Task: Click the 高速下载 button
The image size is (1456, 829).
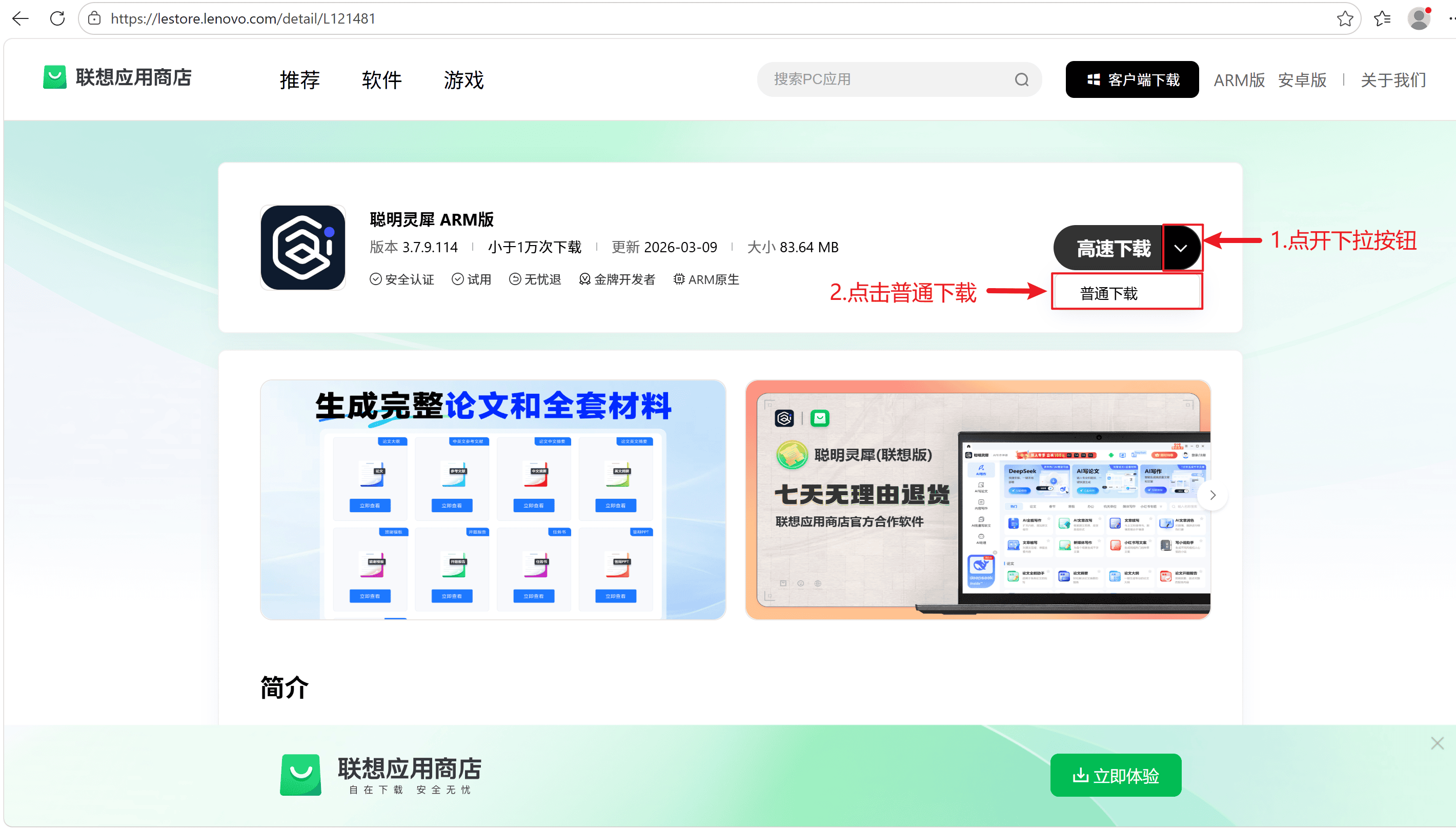Action: tap(1108, 248)
